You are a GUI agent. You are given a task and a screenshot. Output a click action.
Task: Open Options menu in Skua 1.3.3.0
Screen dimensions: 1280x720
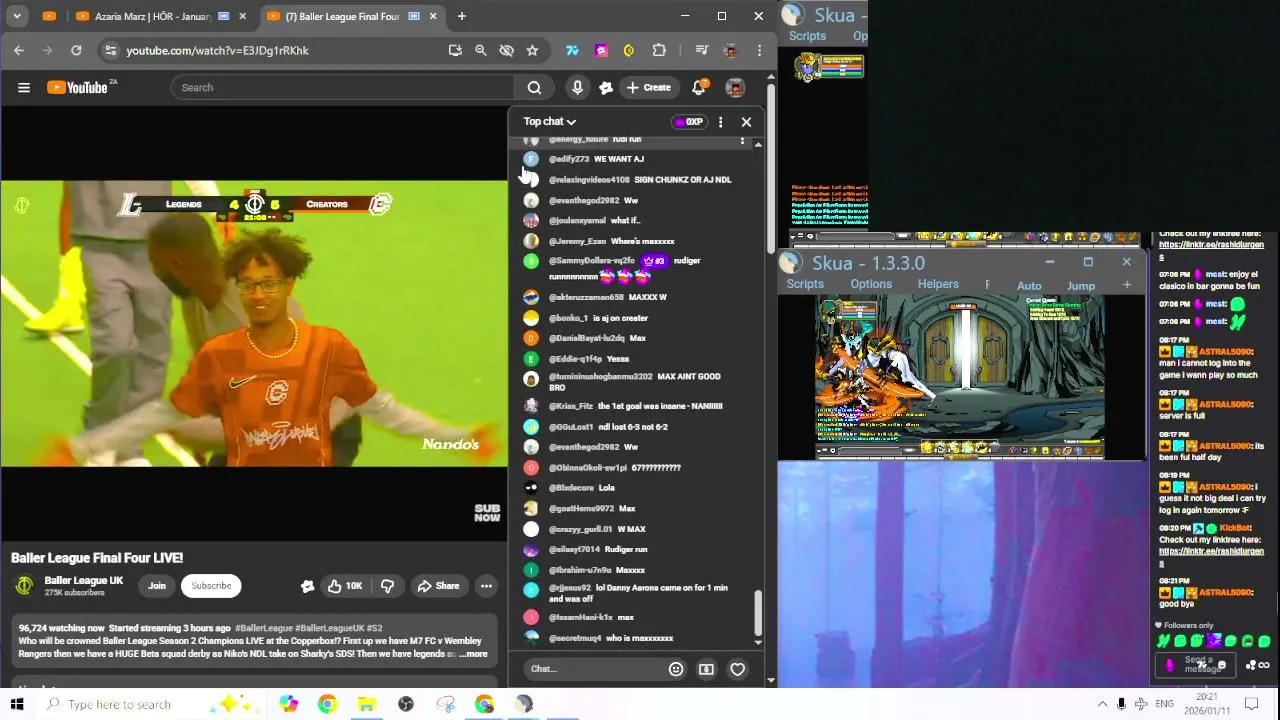point(871,284)
